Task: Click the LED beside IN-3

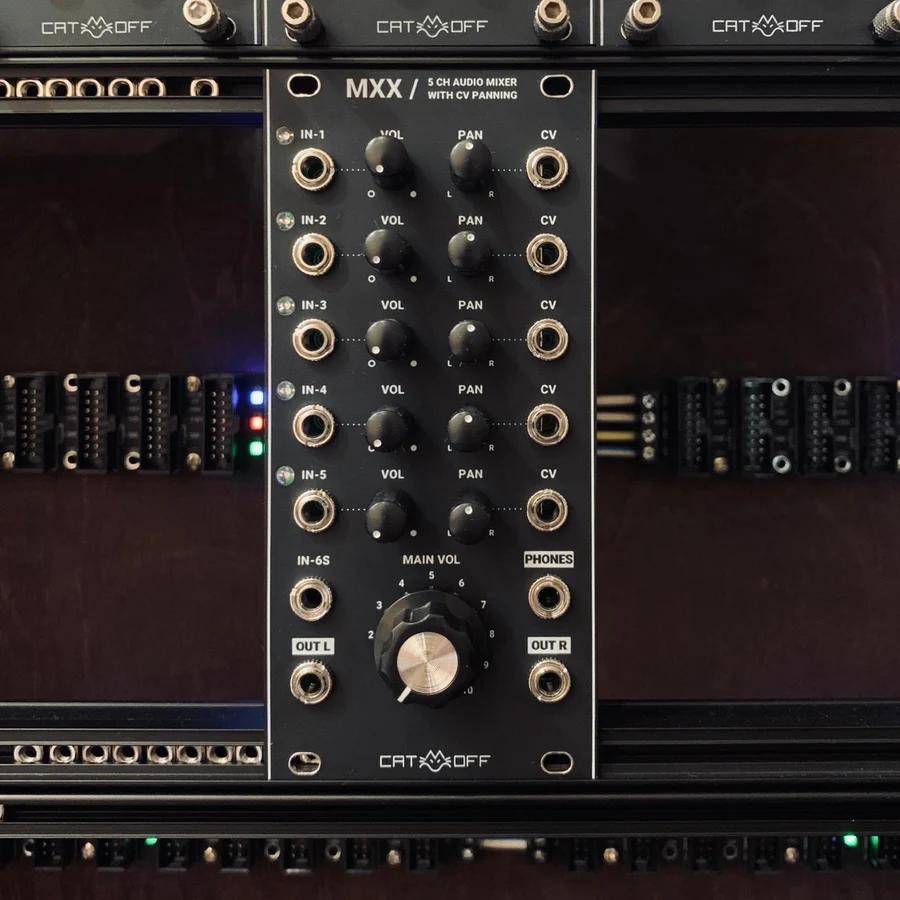Action: point(286,305)
